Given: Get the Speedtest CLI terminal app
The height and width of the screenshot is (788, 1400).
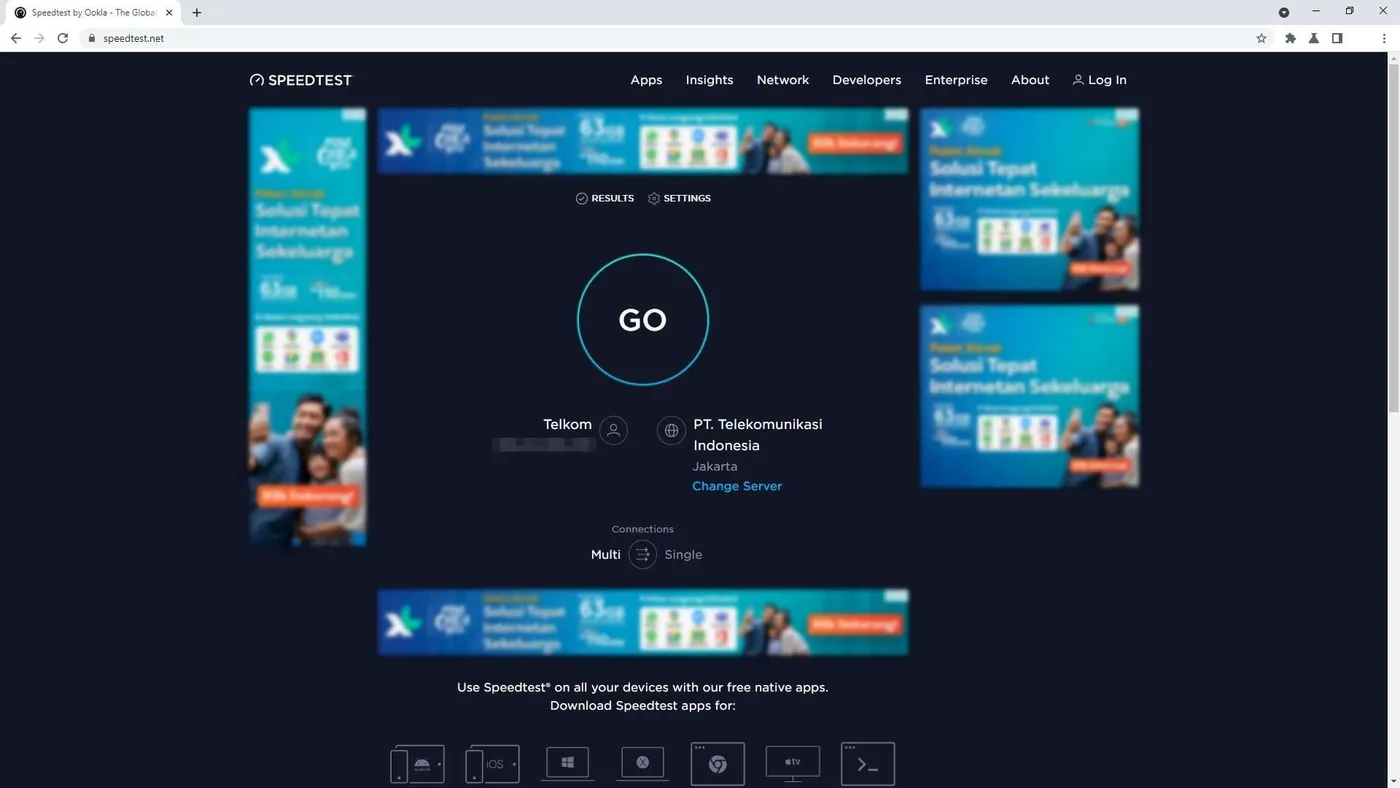Looking at the screenshot, I should coord(868,764).
